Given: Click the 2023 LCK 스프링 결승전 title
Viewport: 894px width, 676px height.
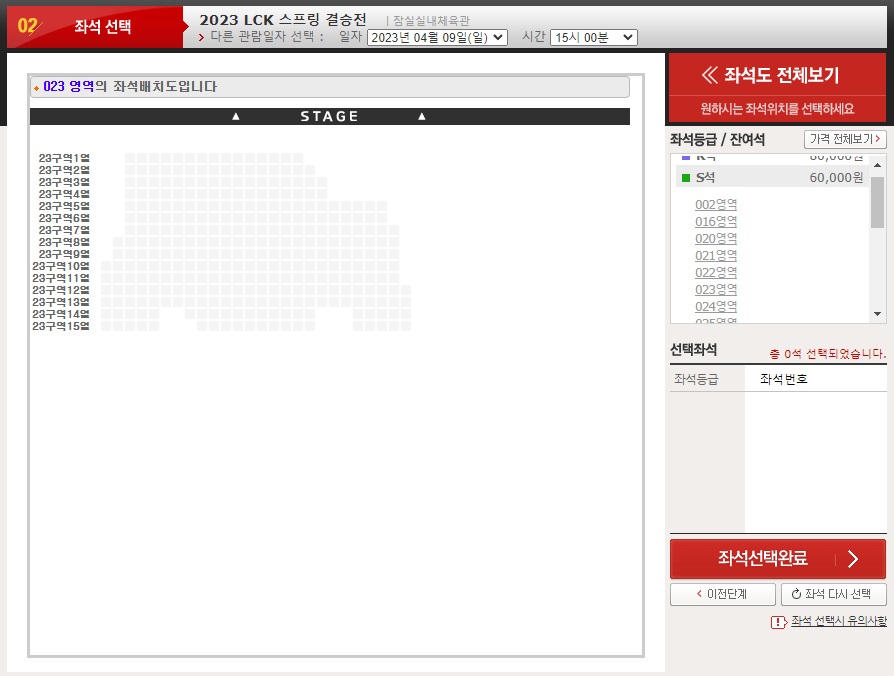Looking at the screenshot, I should coord(283,20).
